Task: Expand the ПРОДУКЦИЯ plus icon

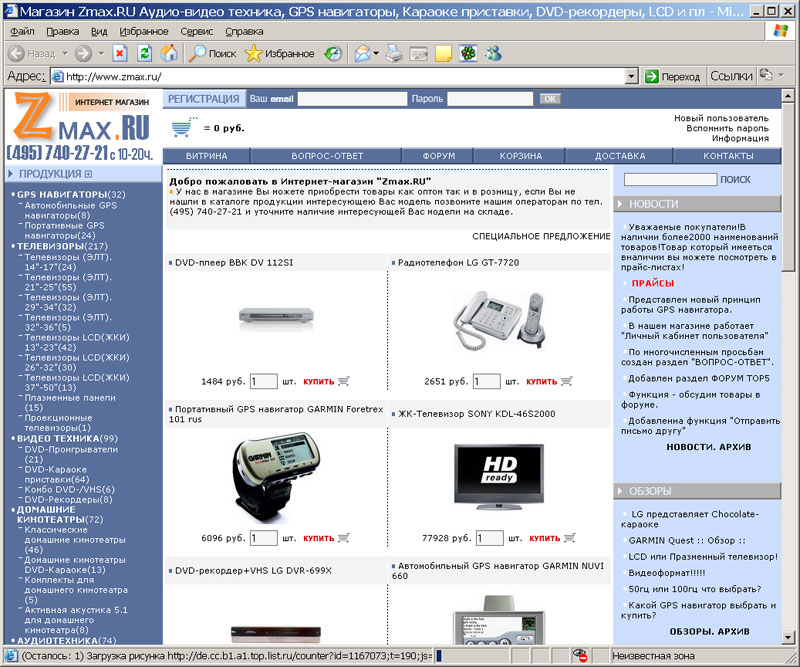Action: click(x=88, y=174)
